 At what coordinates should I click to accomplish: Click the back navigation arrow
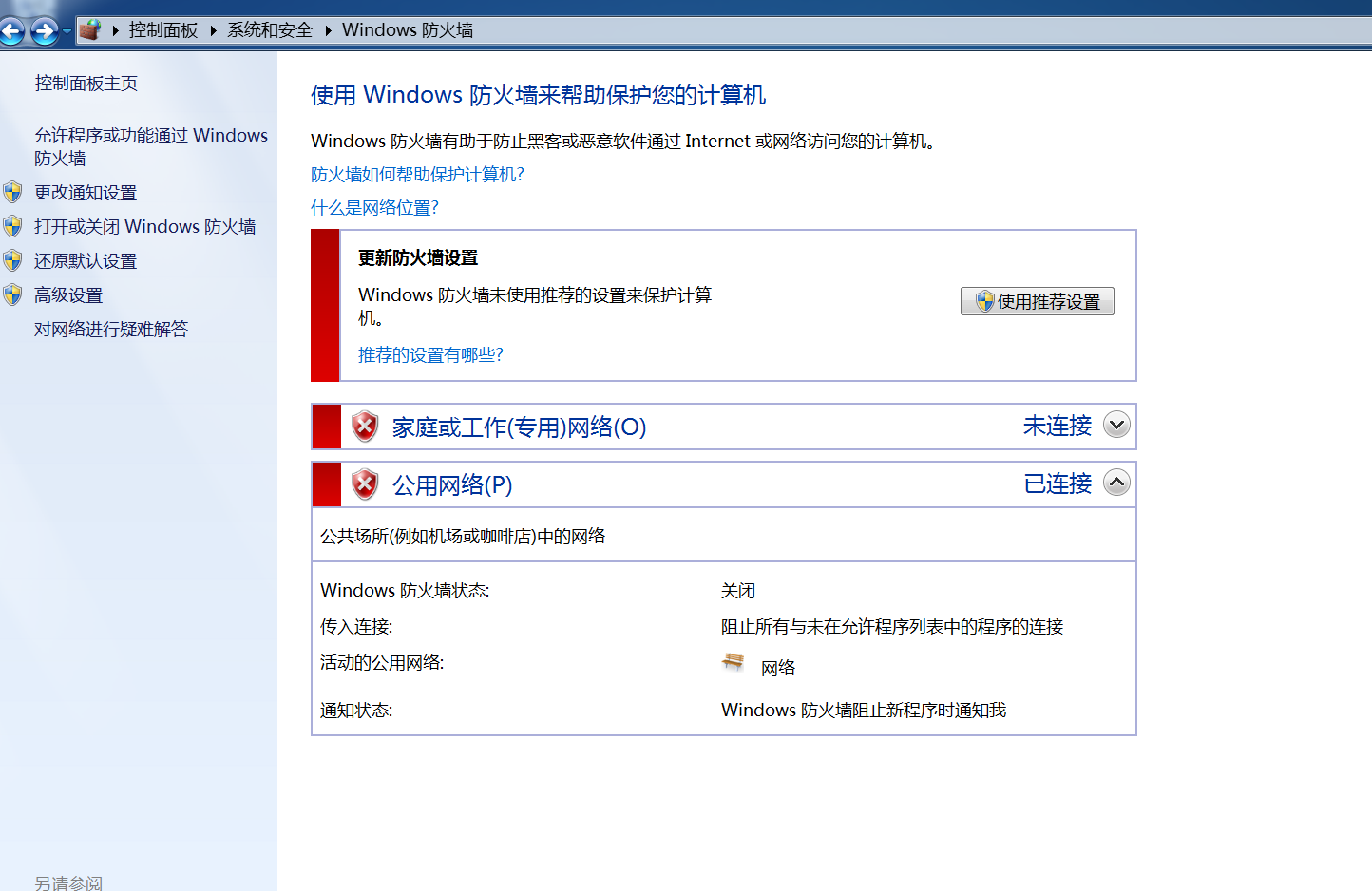click(12, 30)
